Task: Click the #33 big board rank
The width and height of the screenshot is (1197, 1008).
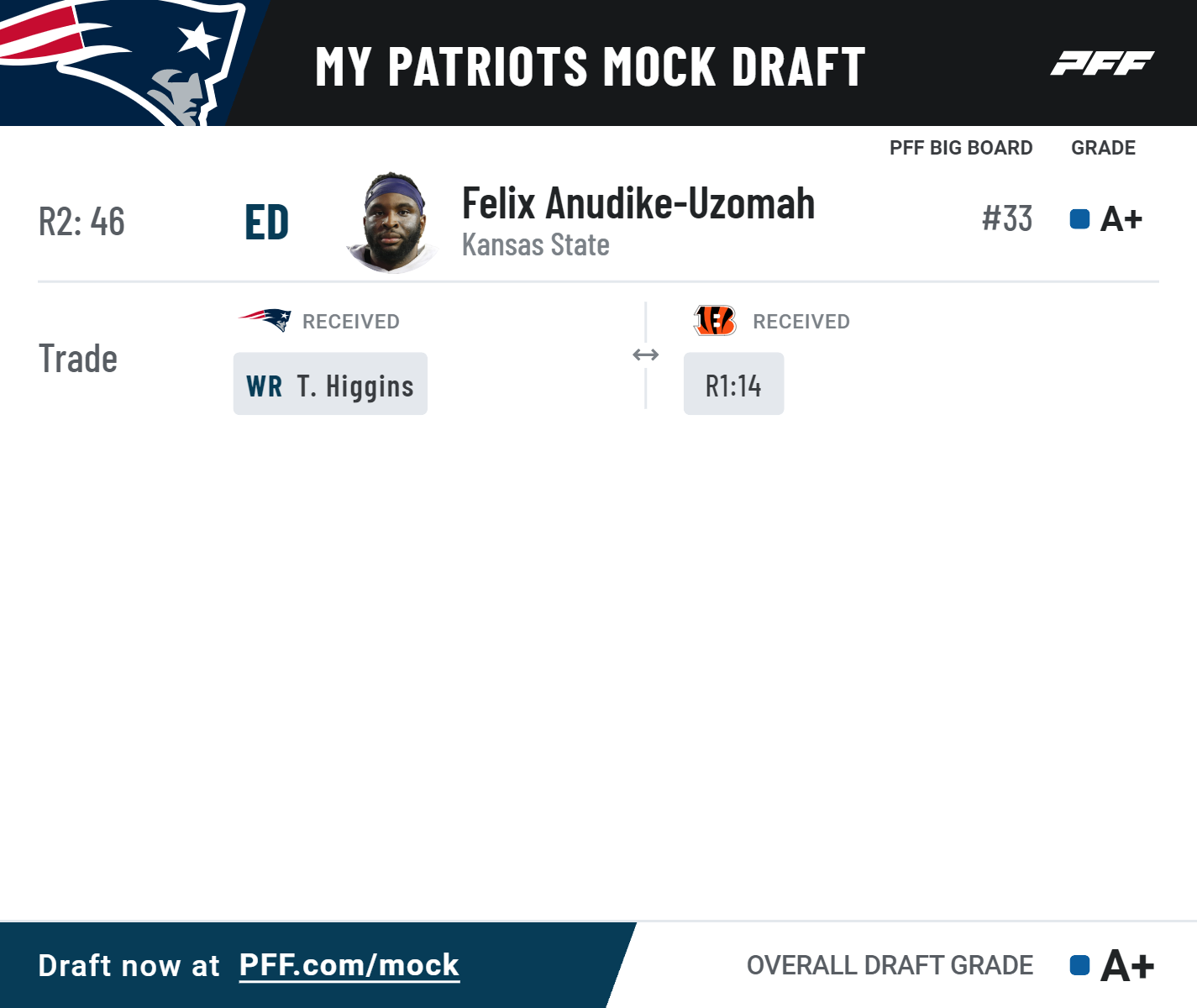Action: tap(1007, 219)
